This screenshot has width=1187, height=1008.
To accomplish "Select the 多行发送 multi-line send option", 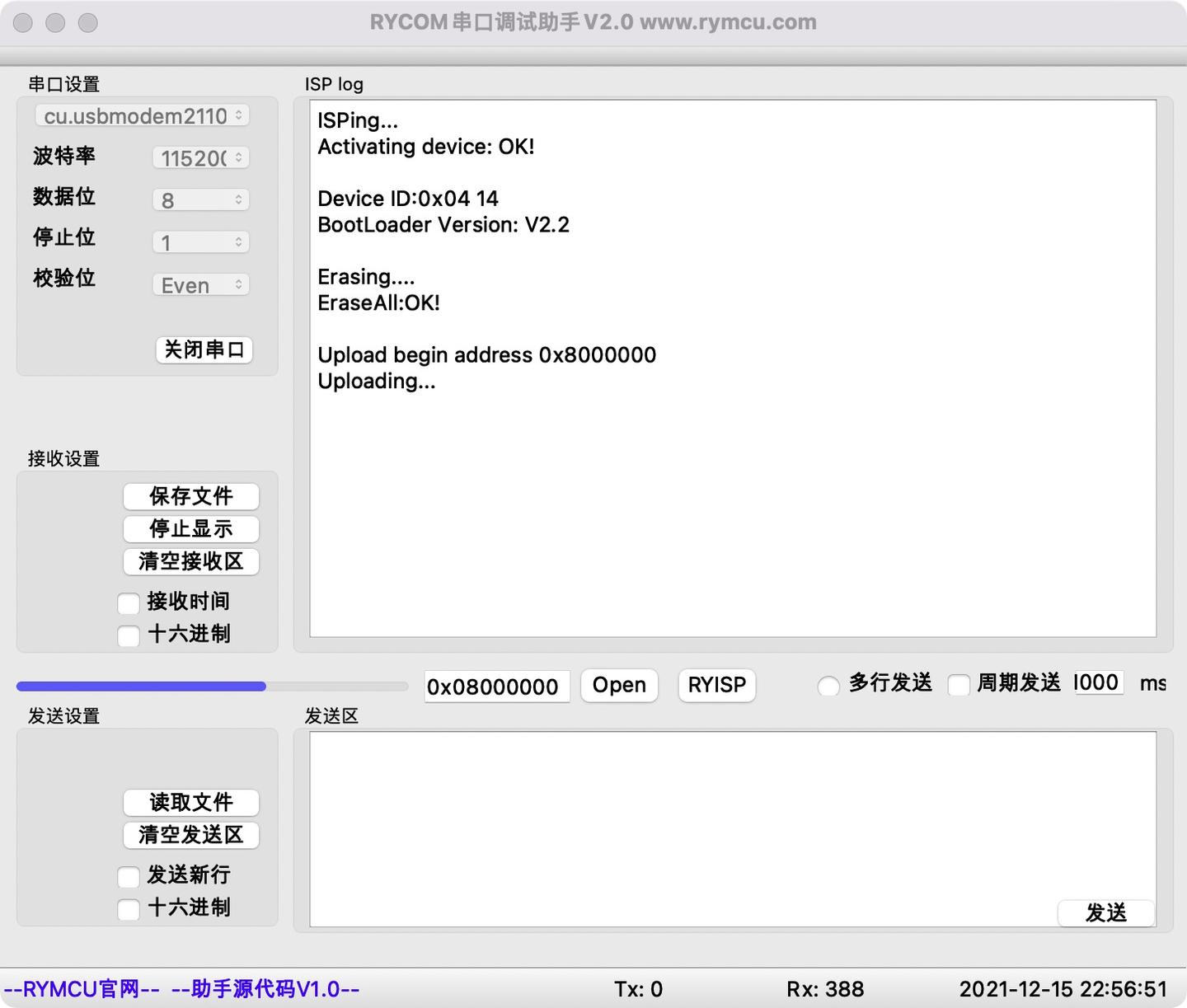I will [x=828, y=685].
